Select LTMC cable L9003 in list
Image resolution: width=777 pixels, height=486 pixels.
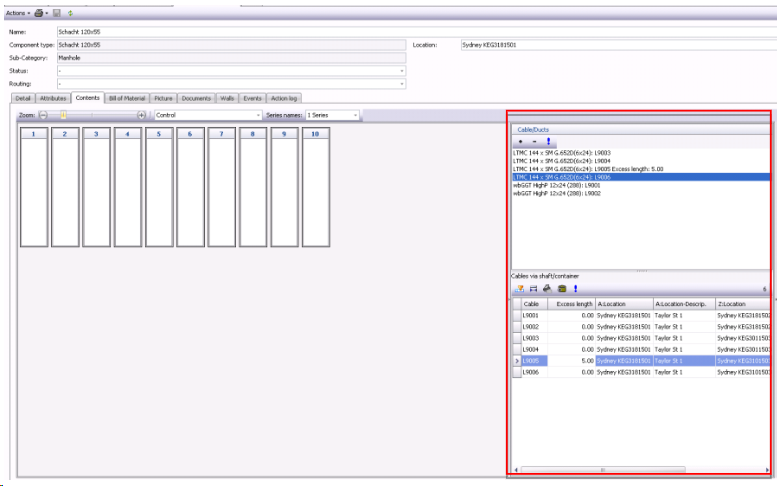point(562,153)
